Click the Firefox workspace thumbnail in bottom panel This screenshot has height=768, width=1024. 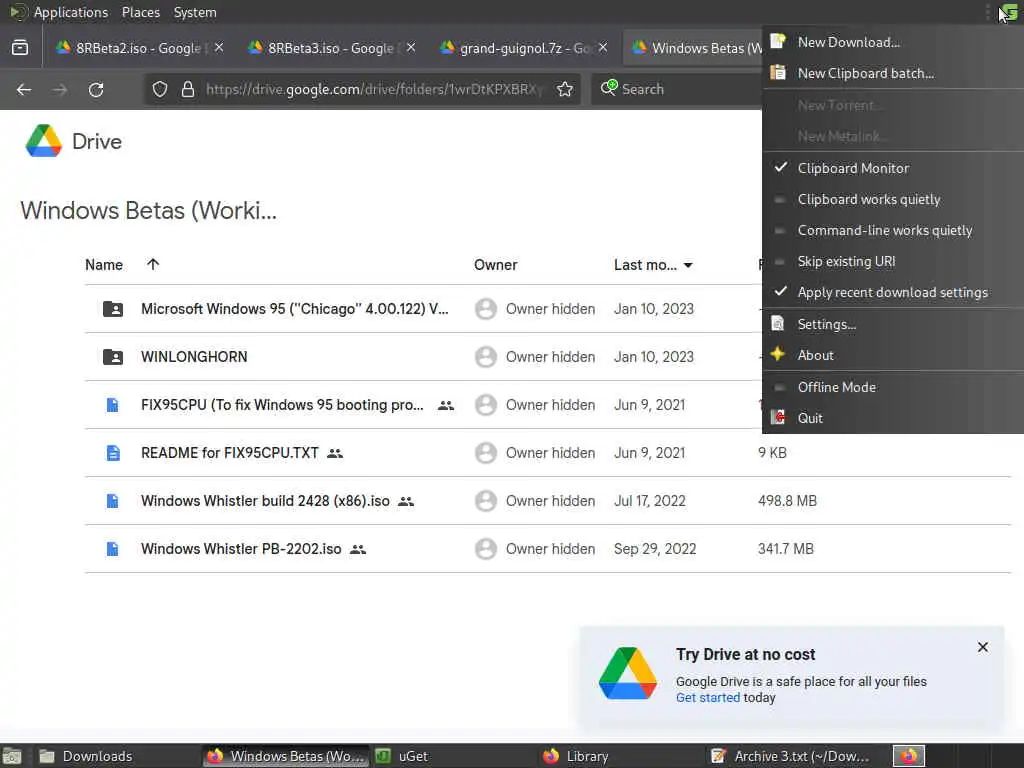pos(909,756)
